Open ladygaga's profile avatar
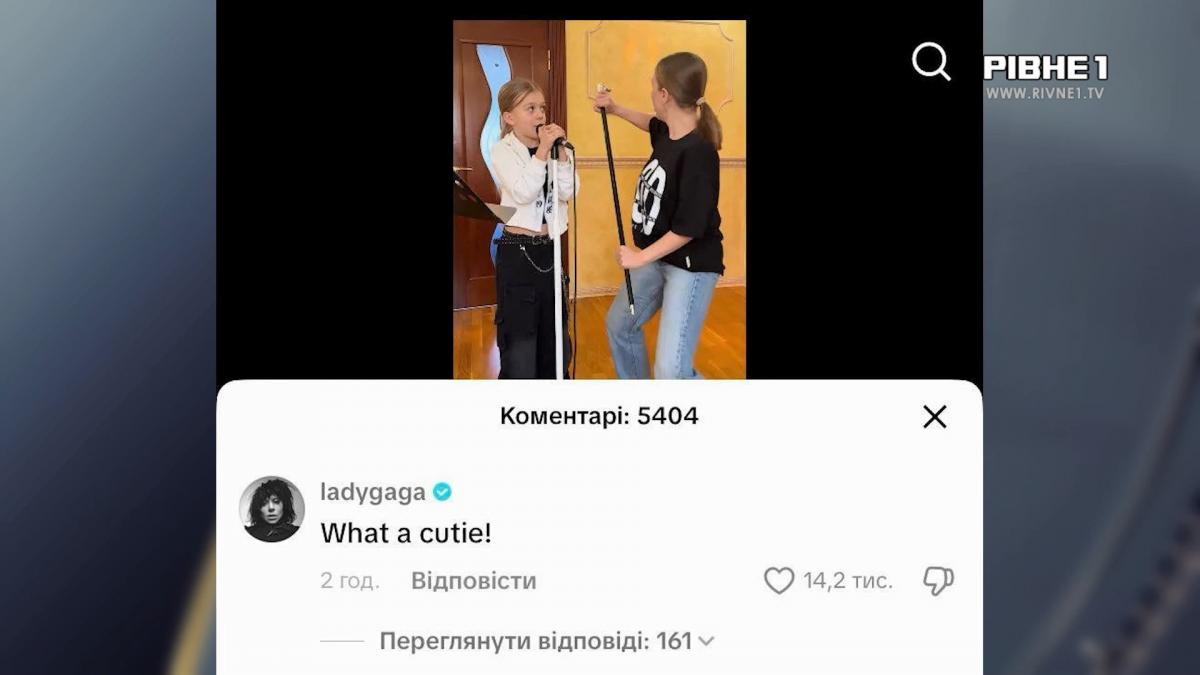 pyautogui.click(x=272, y=509)
